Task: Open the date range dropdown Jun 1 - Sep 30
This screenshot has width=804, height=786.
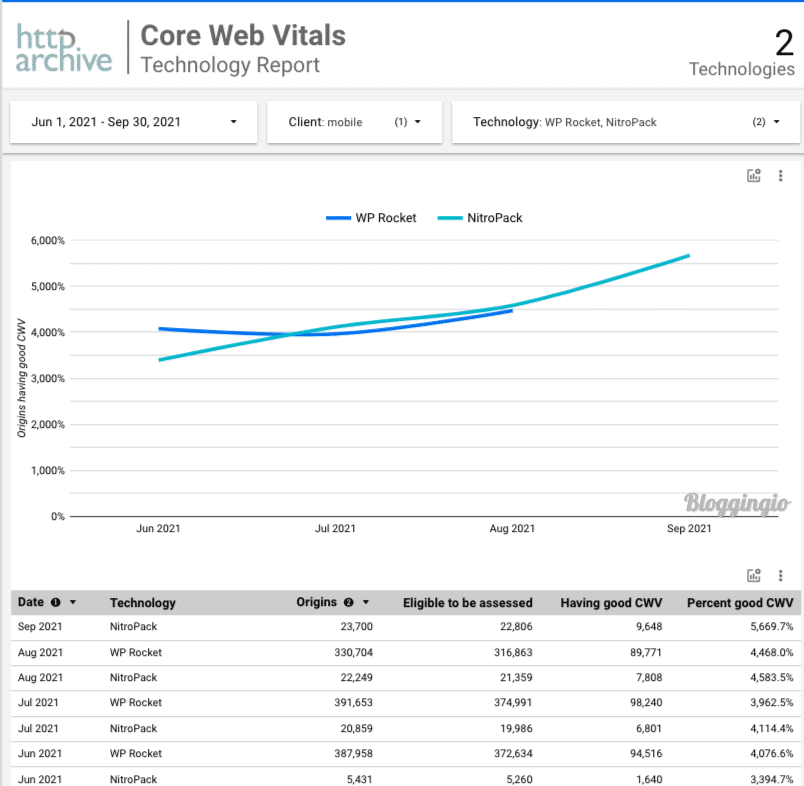Action: pyautogui.click(x=133, y=122)
